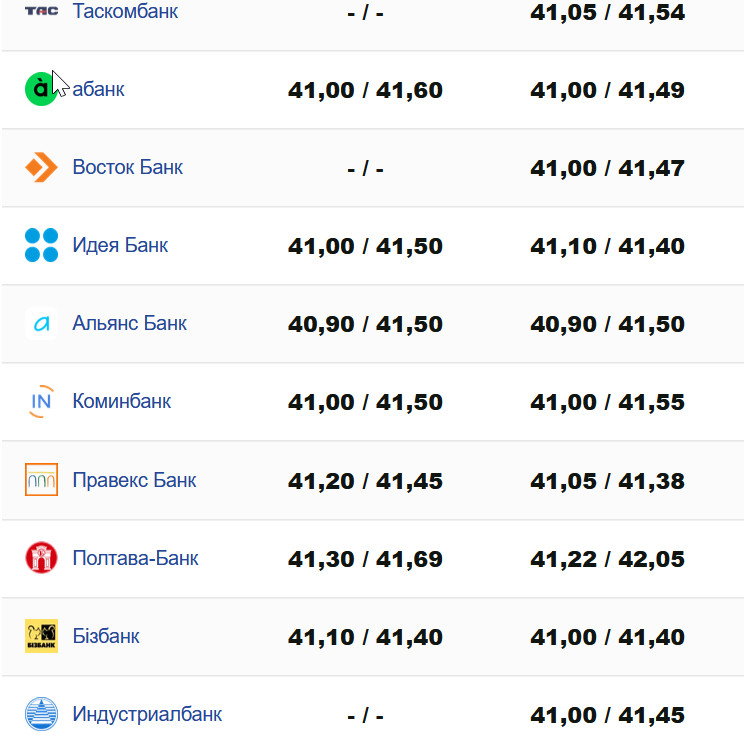Go to the Альянс Банк link
This screenshot has width=744, height=740.
coord(129,323)
